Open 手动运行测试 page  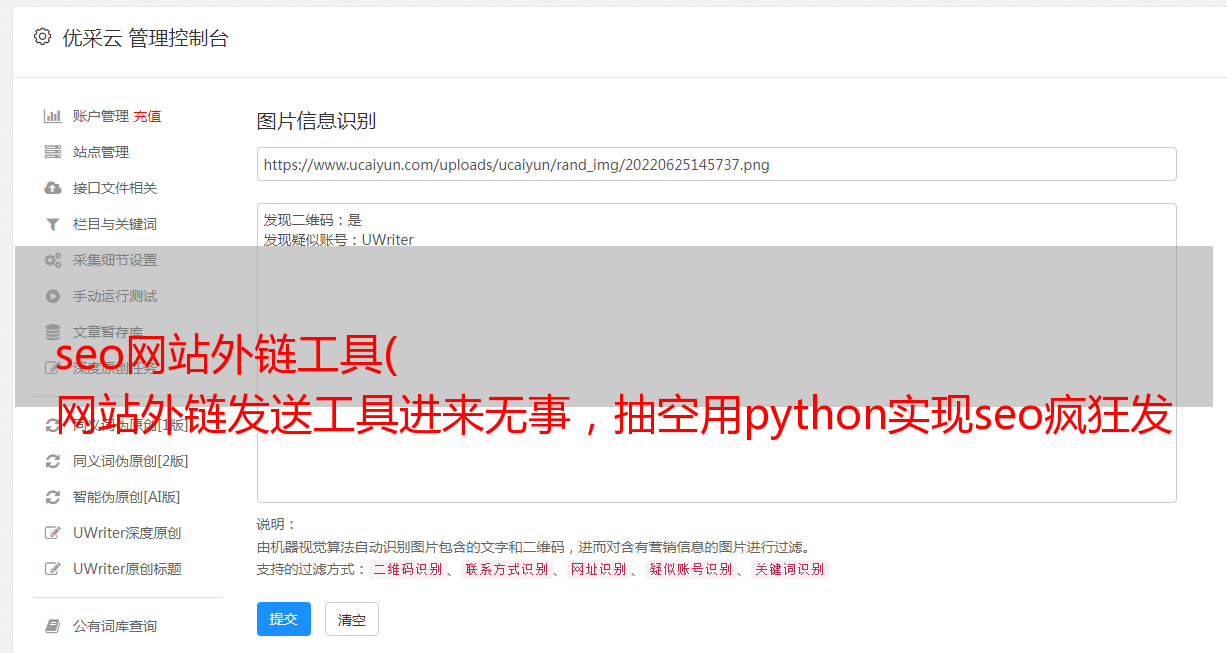coord(115,296)
